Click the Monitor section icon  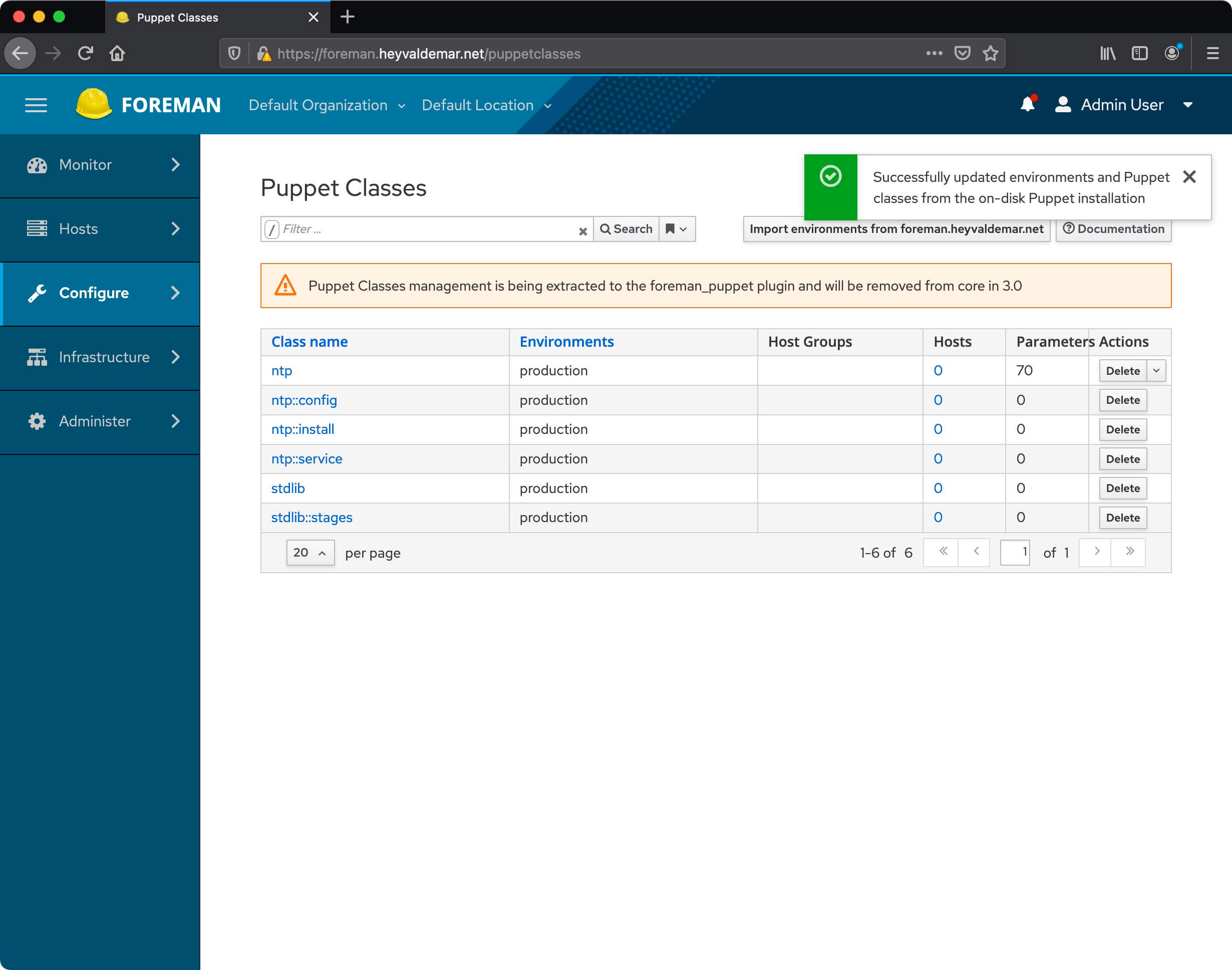[37, 165]
